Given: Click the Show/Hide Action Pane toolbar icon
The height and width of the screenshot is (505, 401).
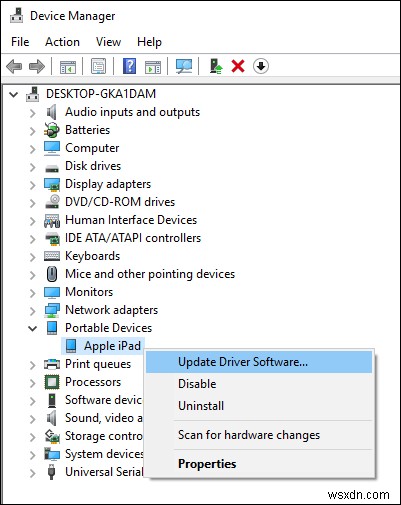Looking at the screenshot, I should 153,66.
